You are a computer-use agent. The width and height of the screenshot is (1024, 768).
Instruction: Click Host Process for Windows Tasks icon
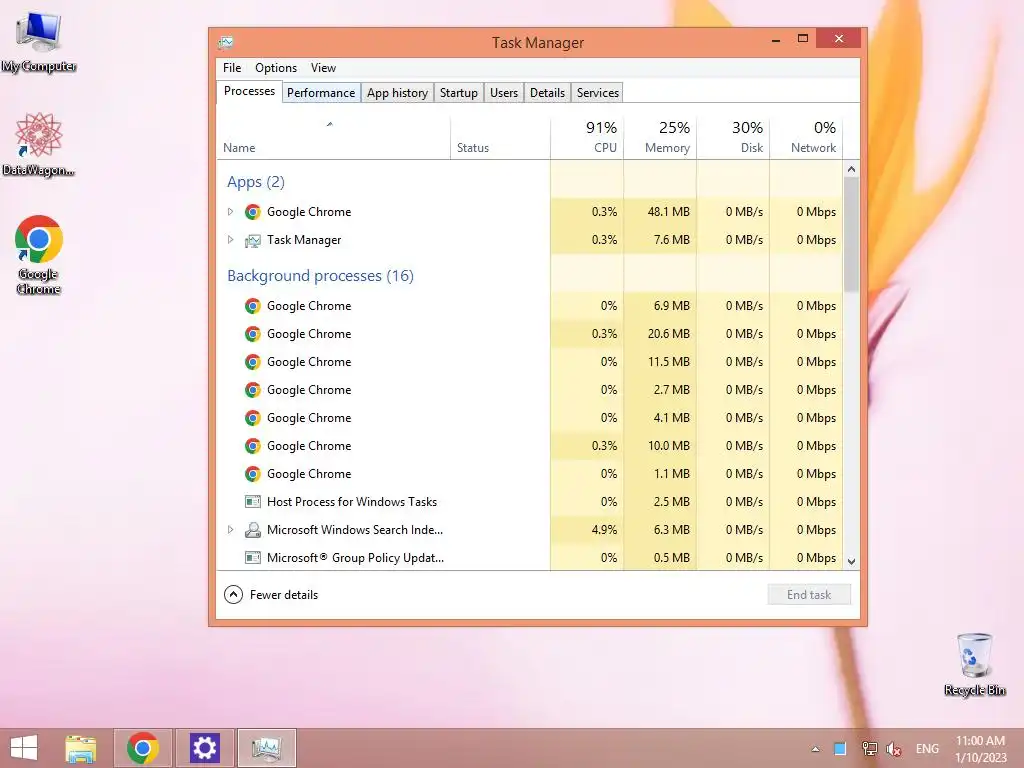(x=253, y=502)
